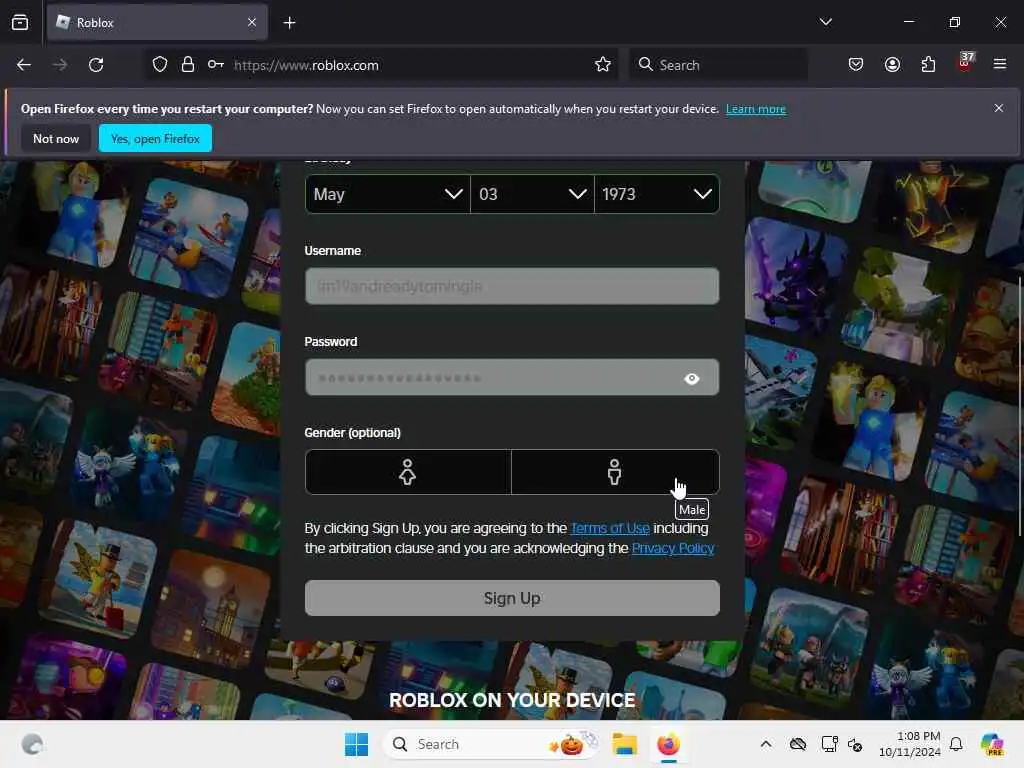Open network display tray icon
The width and height of the screenshot is (1024, 768).
pyautogui.click(x=829, y=744)
